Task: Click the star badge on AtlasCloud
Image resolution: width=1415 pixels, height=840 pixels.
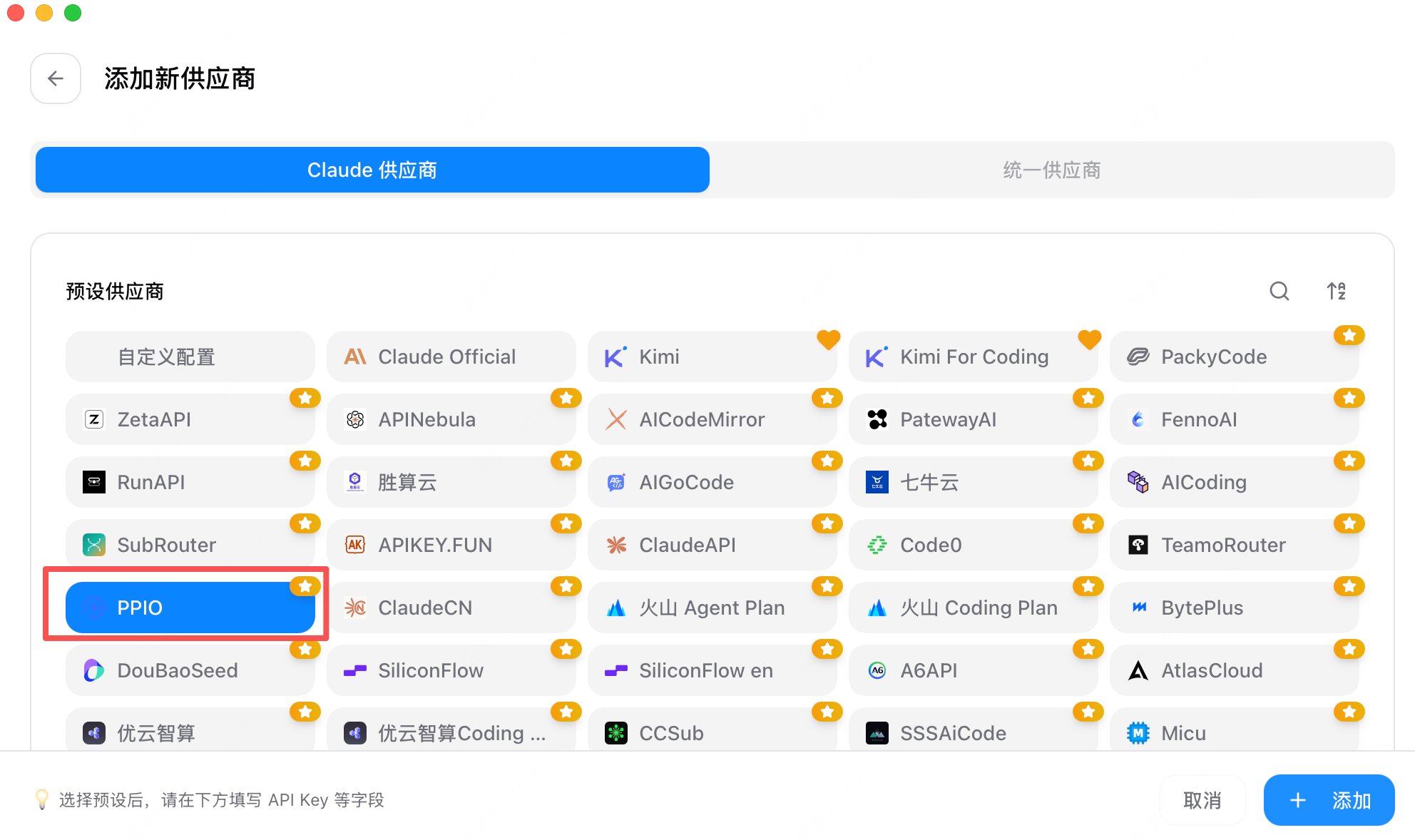Action: (x=1349, y=649)
